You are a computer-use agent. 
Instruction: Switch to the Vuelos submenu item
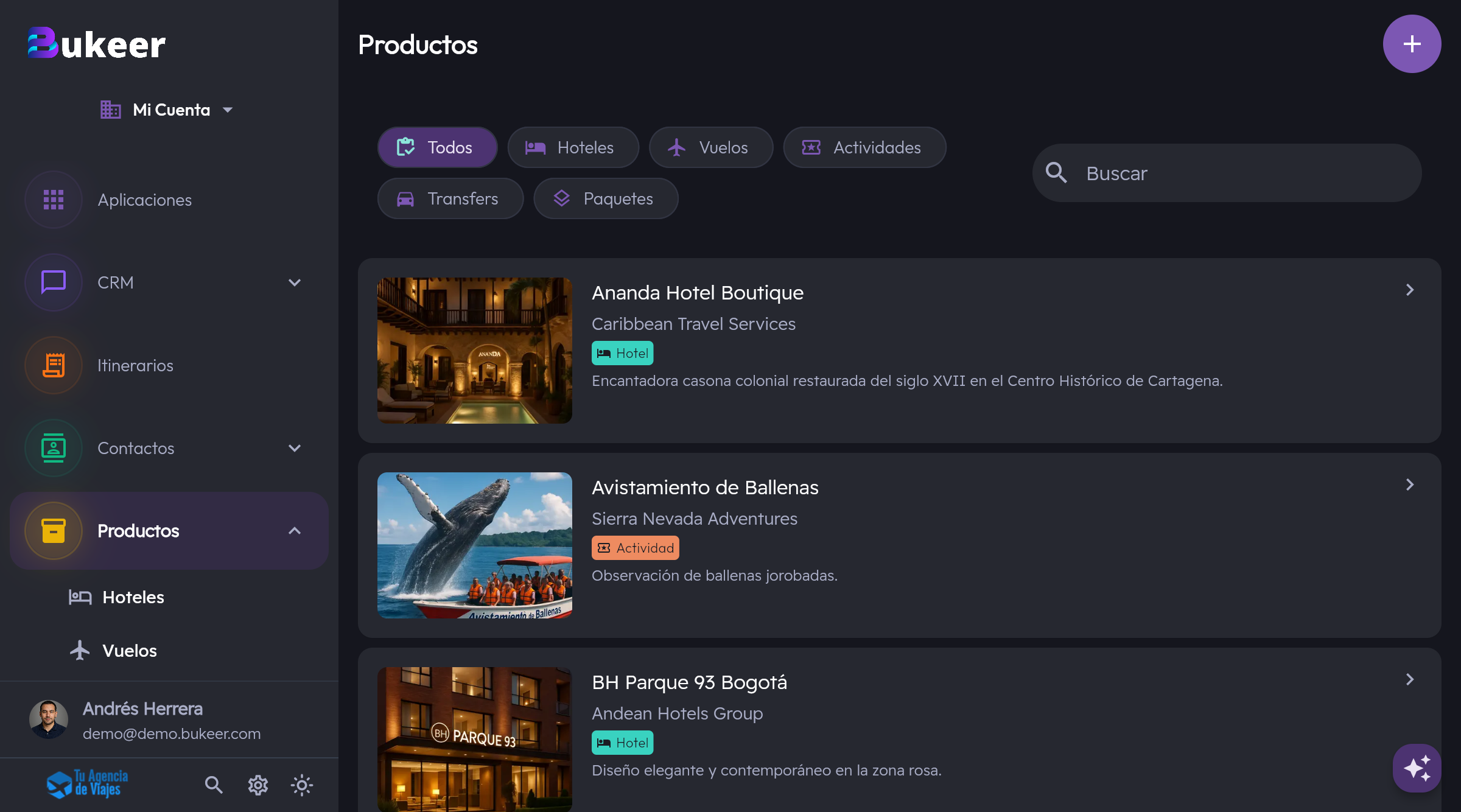click(130, 650)
